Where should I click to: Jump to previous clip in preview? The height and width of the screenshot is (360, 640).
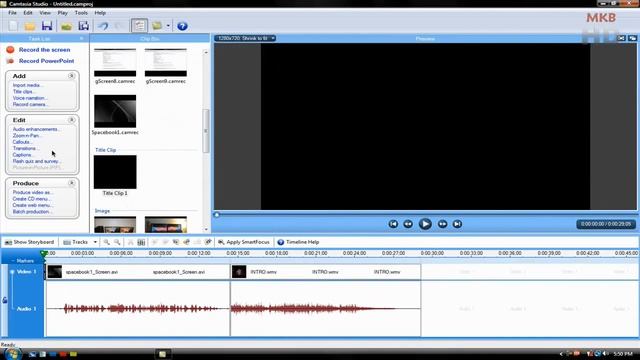(x=393, y=224)
